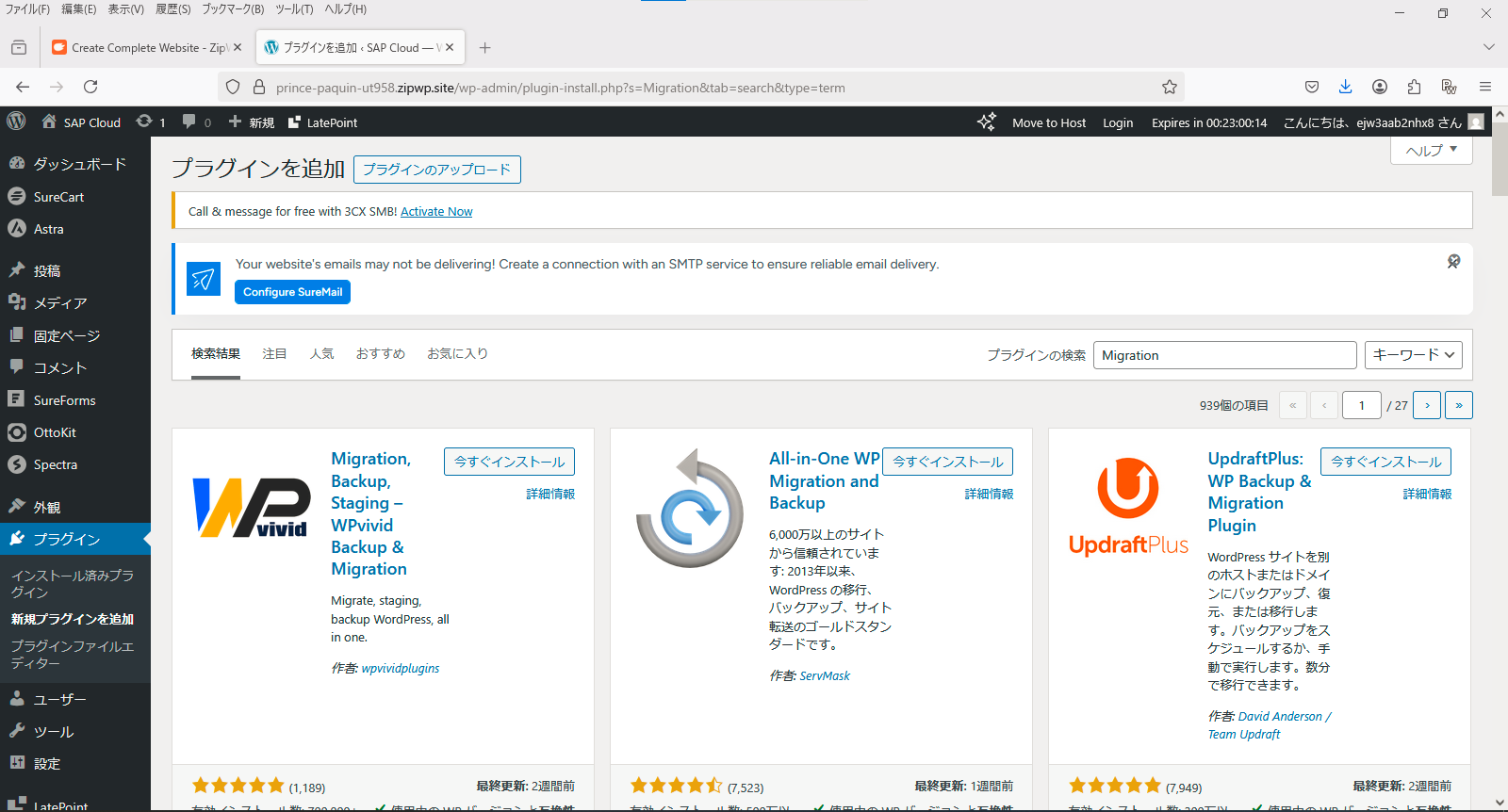Open Astra from the sidebar

[x=75, y=229]
